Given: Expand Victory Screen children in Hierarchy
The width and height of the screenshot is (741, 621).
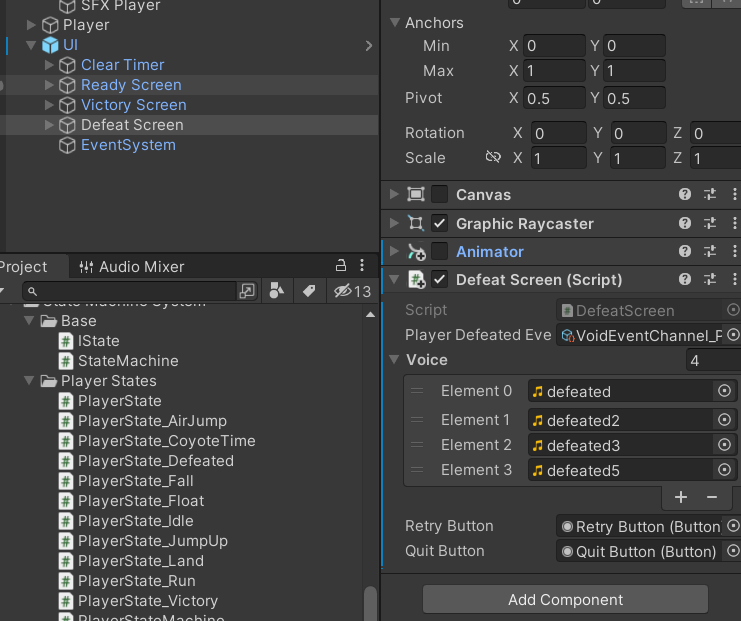Looking at the screenshot, I should [x=49, y=104].
